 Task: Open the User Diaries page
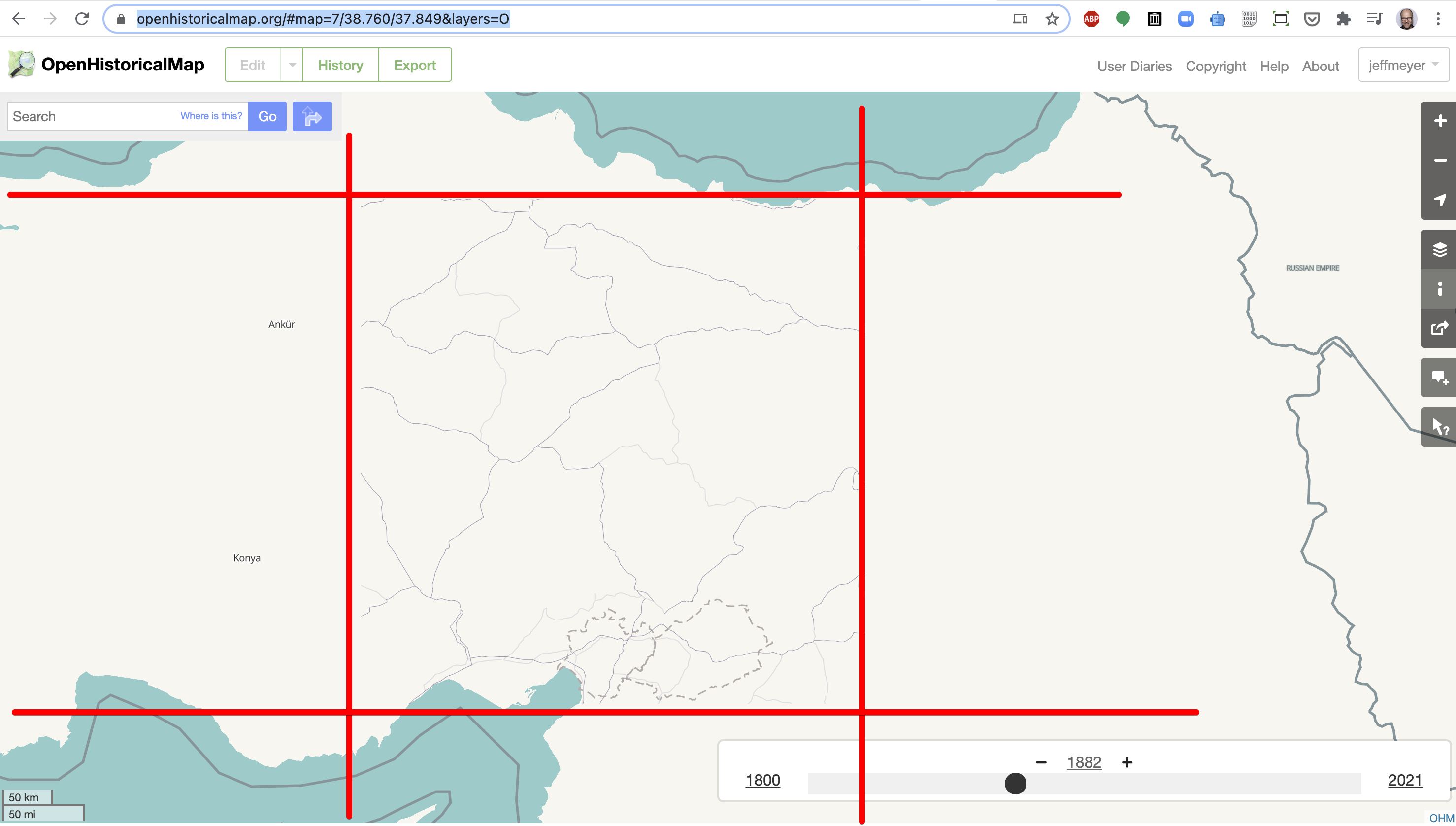pos(1134,66)
